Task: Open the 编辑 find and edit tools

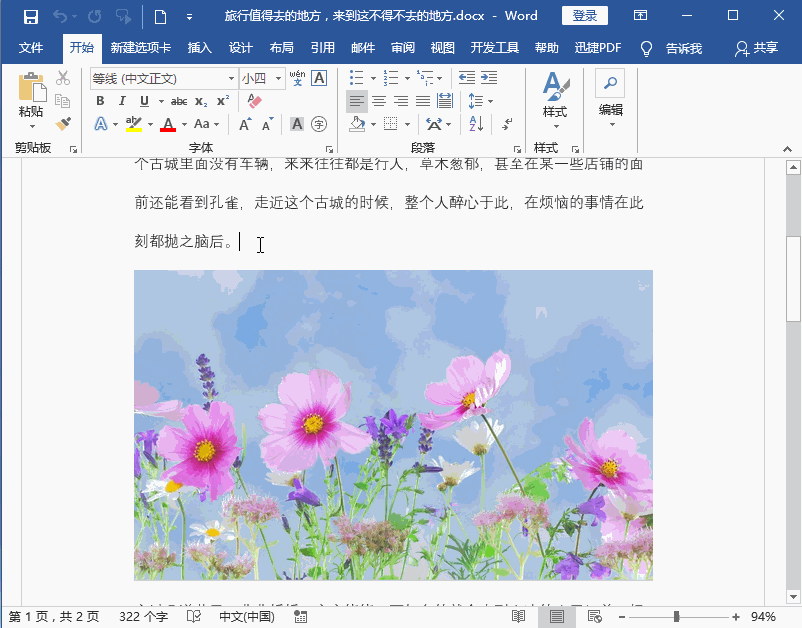Action: [x=611, y=99]
